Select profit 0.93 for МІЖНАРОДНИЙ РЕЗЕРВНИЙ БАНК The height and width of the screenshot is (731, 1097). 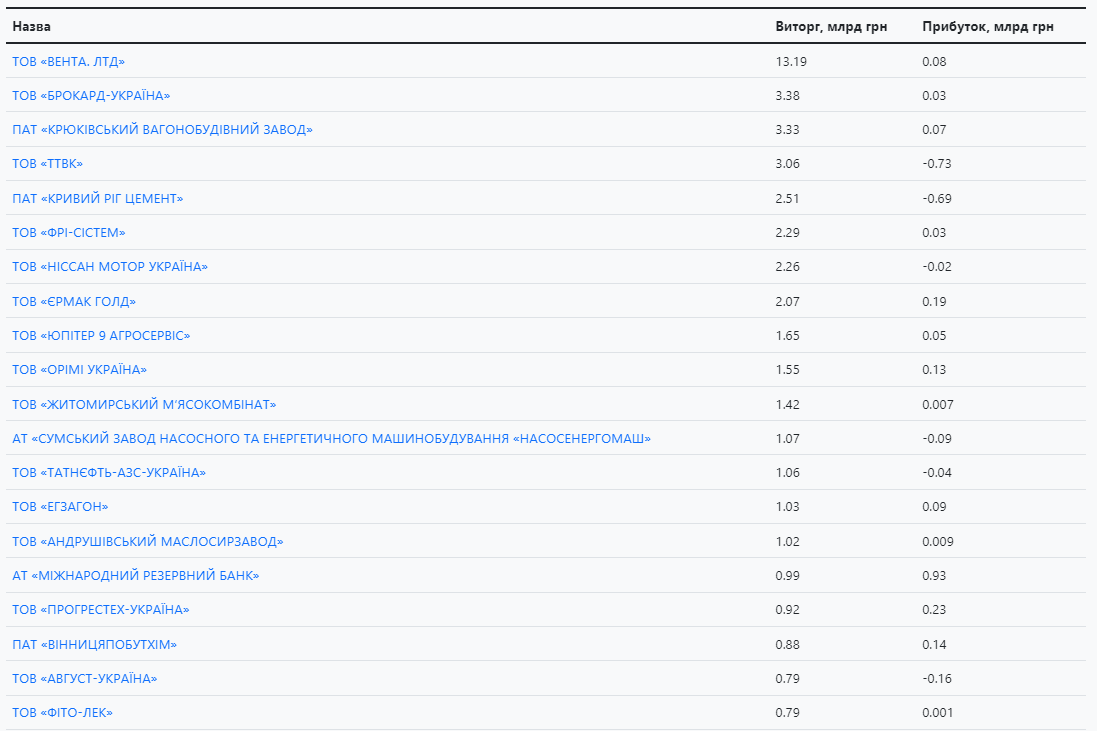tap(934, 576)
